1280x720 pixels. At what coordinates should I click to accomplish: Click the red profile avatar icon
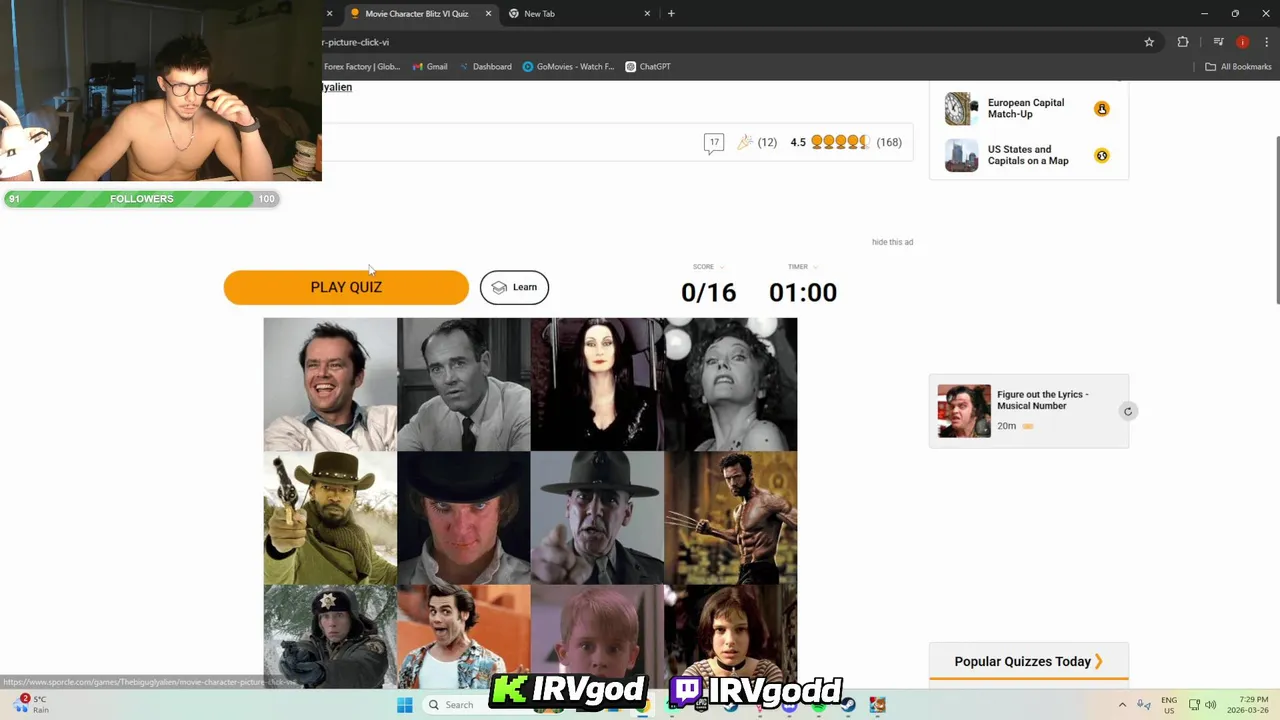[1242, 42]
